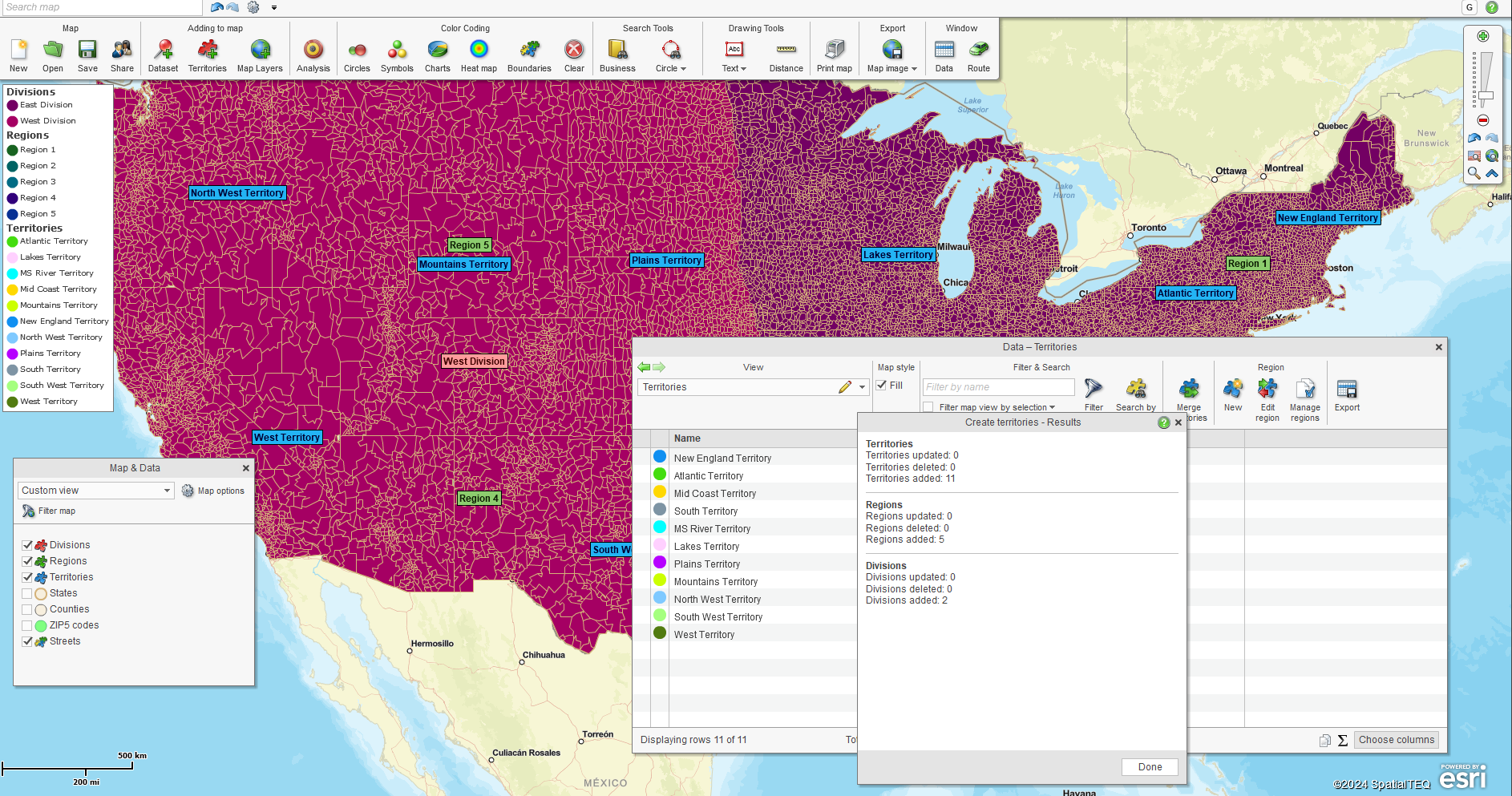Click Filter map in Map & Data
This screenshot has height=796, width=1512.
49,511
